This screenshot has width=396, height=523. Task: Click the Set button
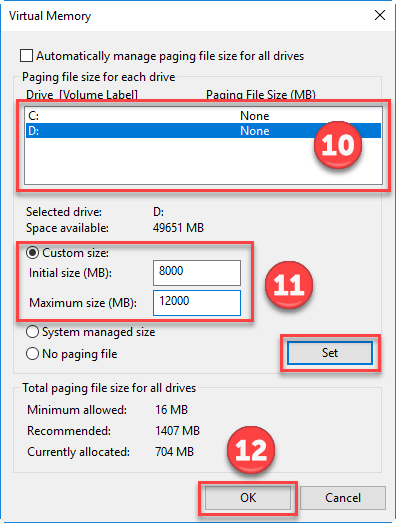pos(330,353)
